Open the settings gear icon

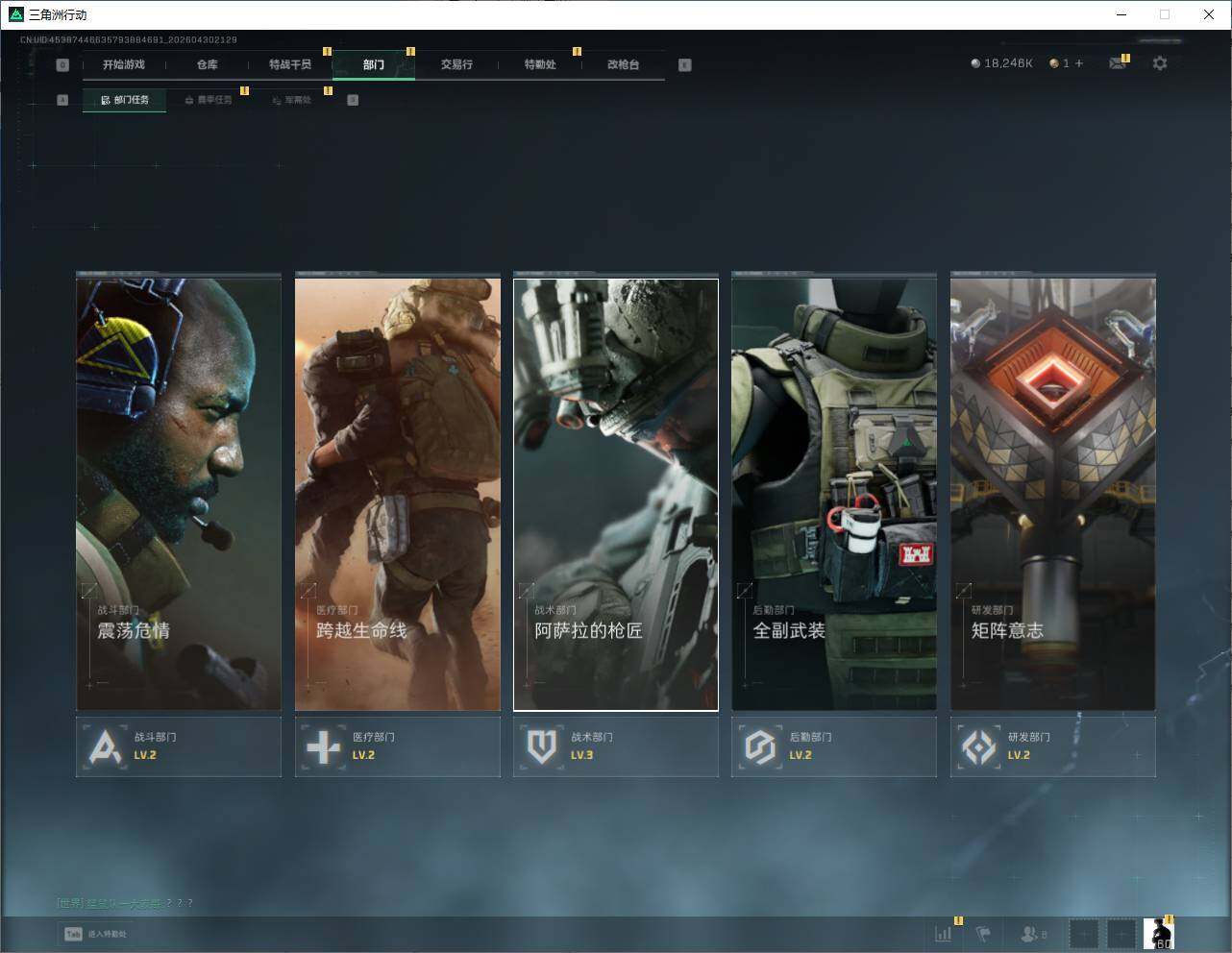[1160, 63]
